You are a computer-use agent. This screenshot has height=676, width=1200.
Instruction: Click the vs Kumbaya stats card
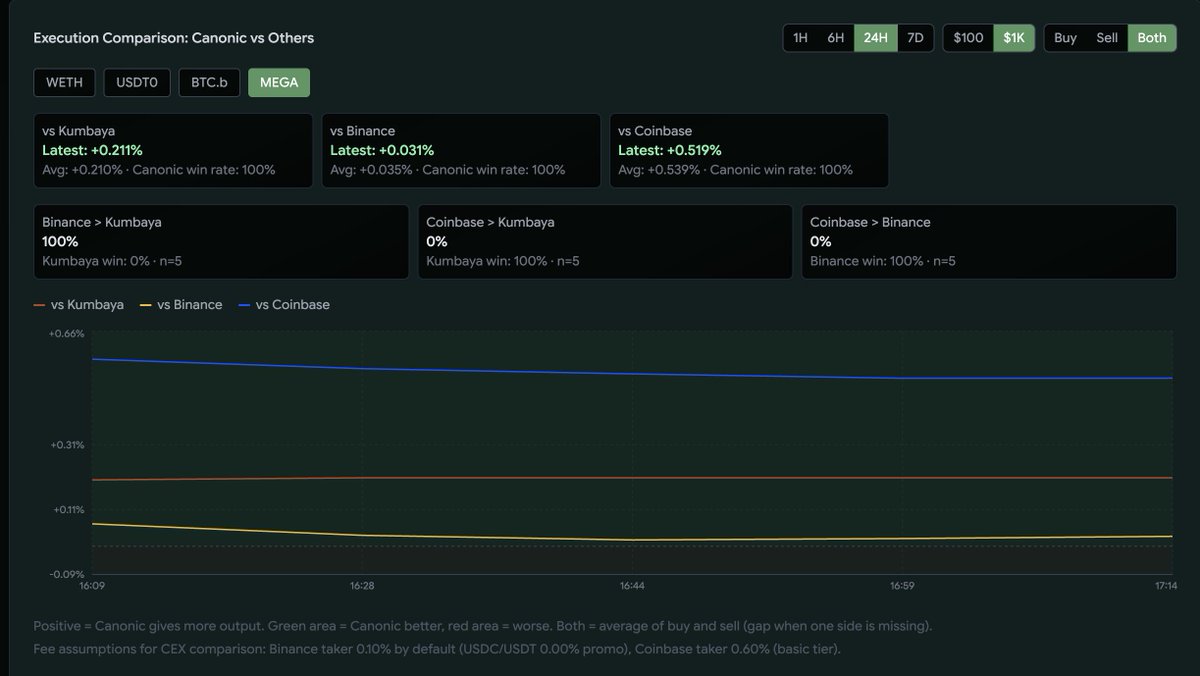point(173,151)
